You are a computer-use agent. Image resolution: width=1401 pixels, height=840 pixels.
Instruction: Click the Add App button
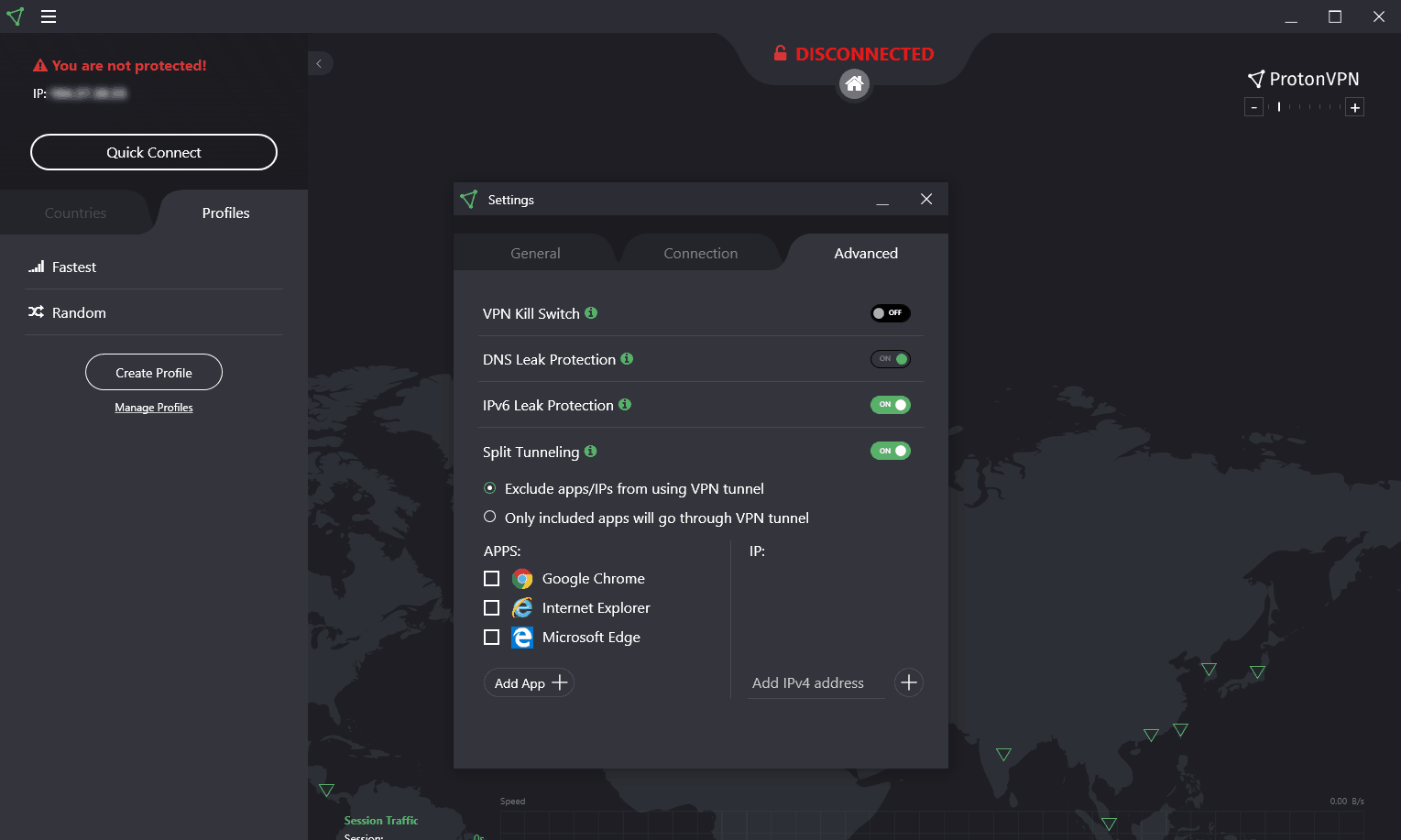coord(529,682)
